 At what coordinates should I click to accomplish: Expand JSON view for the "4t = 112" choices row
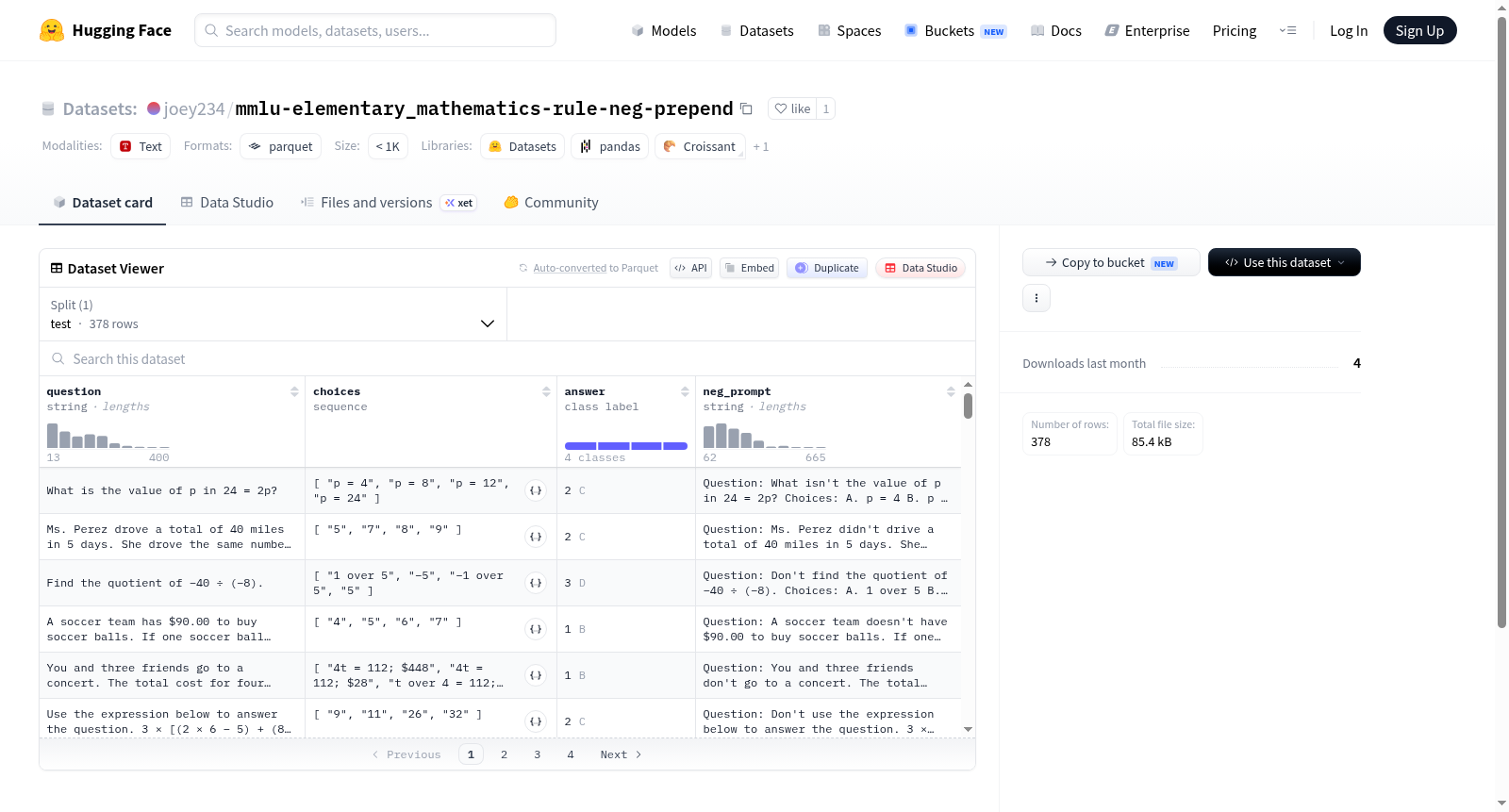536,675
